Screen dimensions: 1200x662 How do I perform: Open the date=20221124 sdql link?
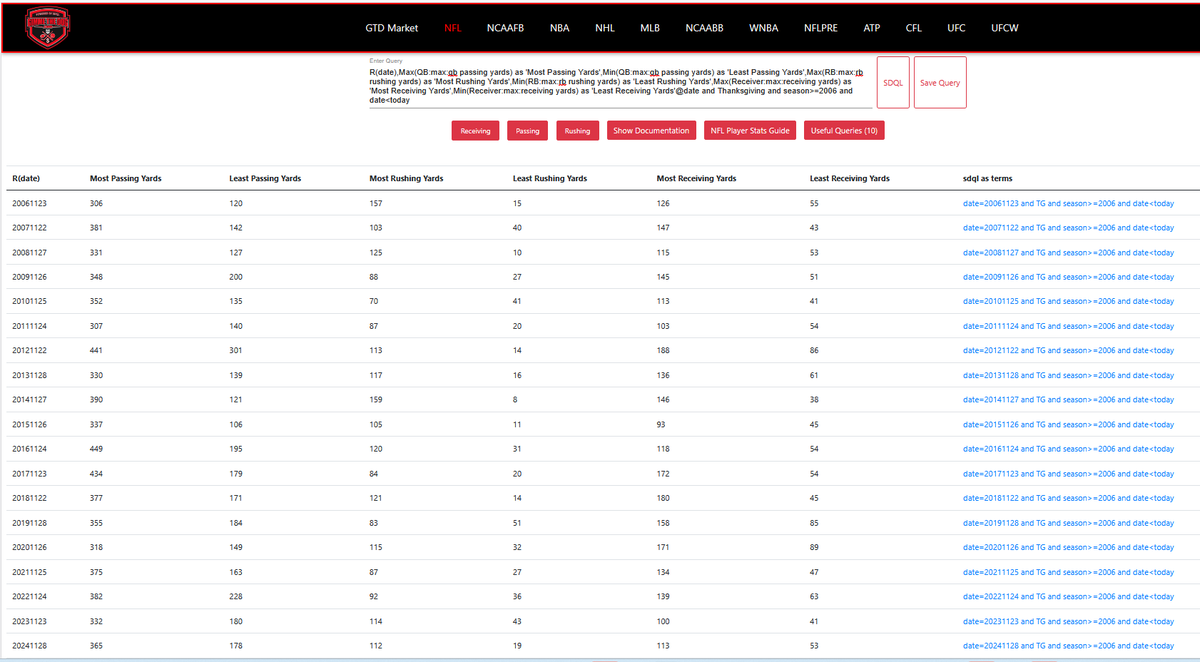click(1068, 597)
